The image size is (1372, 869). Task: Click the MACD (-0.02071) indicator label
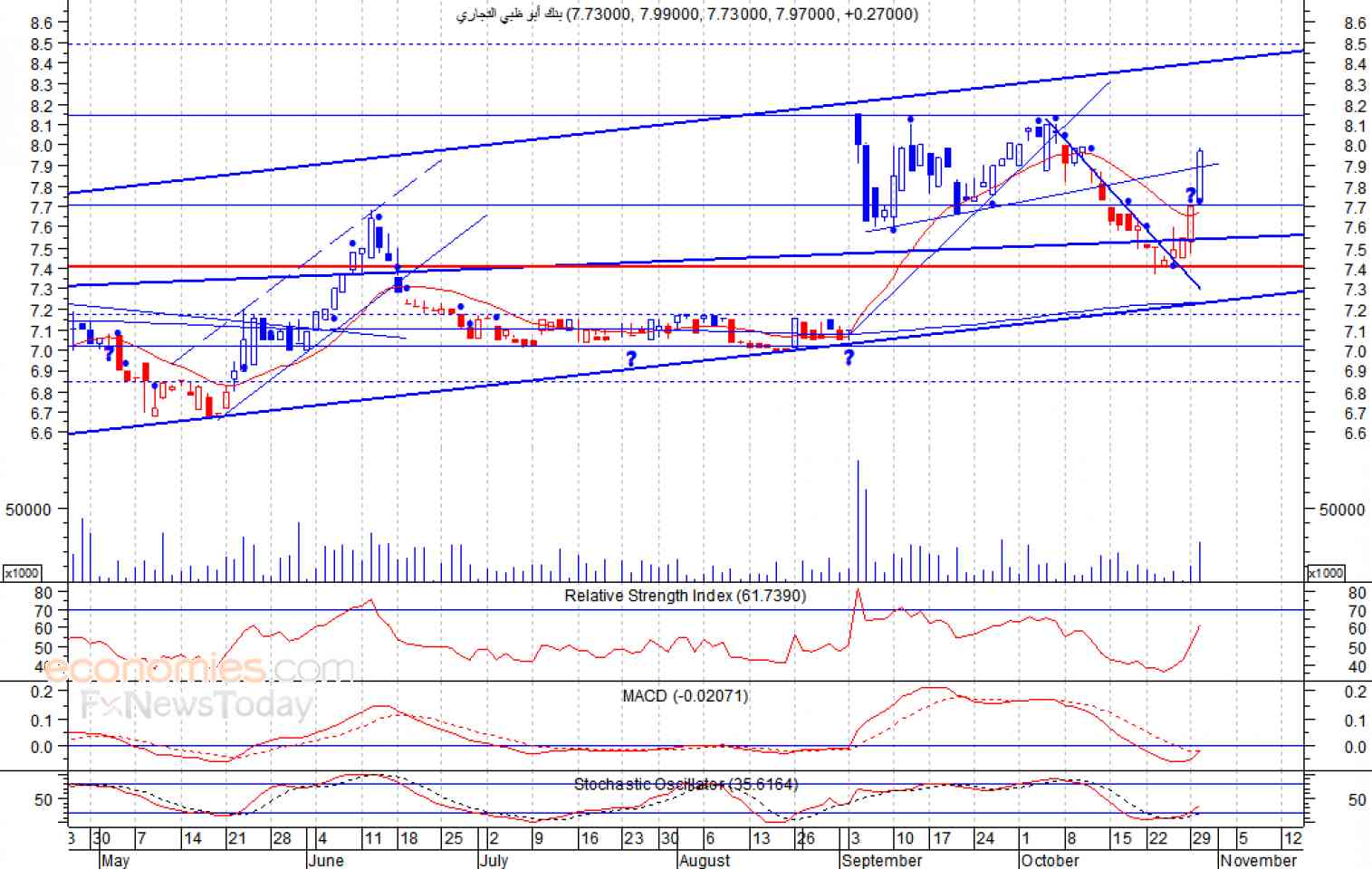(x=685, y=696)
